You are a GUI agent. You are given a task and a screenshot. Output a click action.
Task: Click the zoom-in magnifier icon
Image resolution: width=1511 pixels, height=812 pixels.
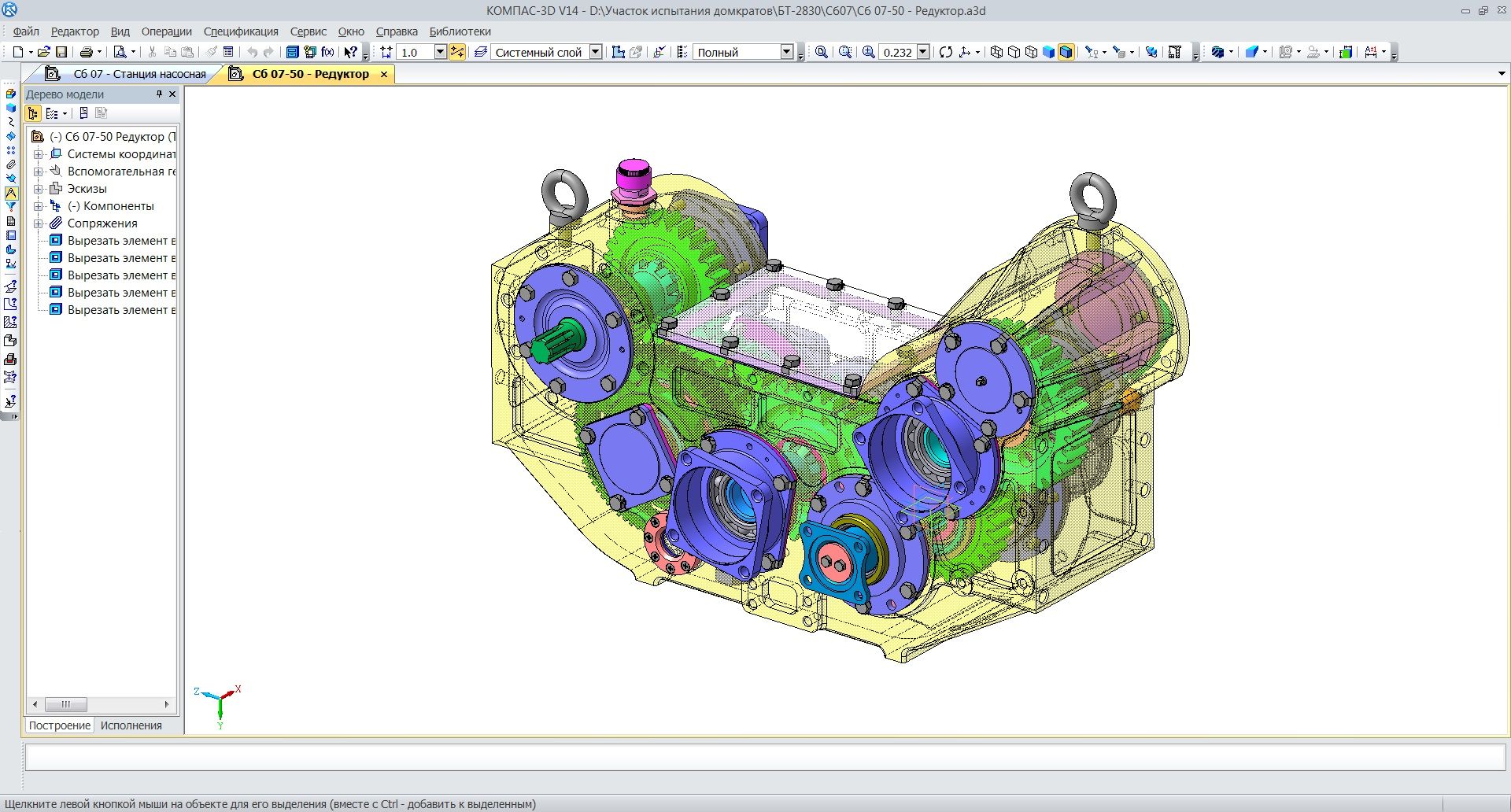868,52
